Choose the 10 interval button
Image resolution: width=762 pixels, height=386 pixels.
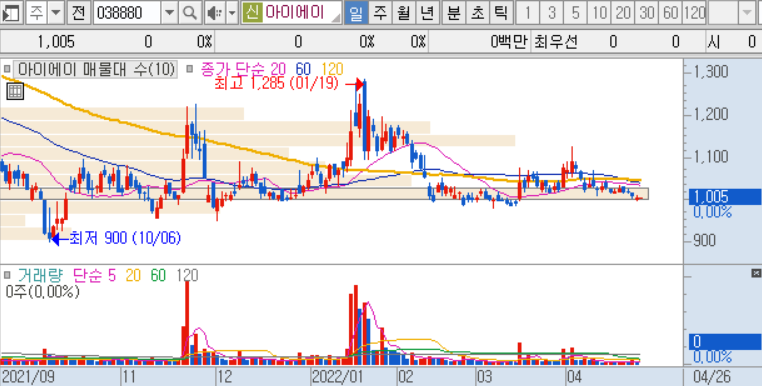[599, 13]
